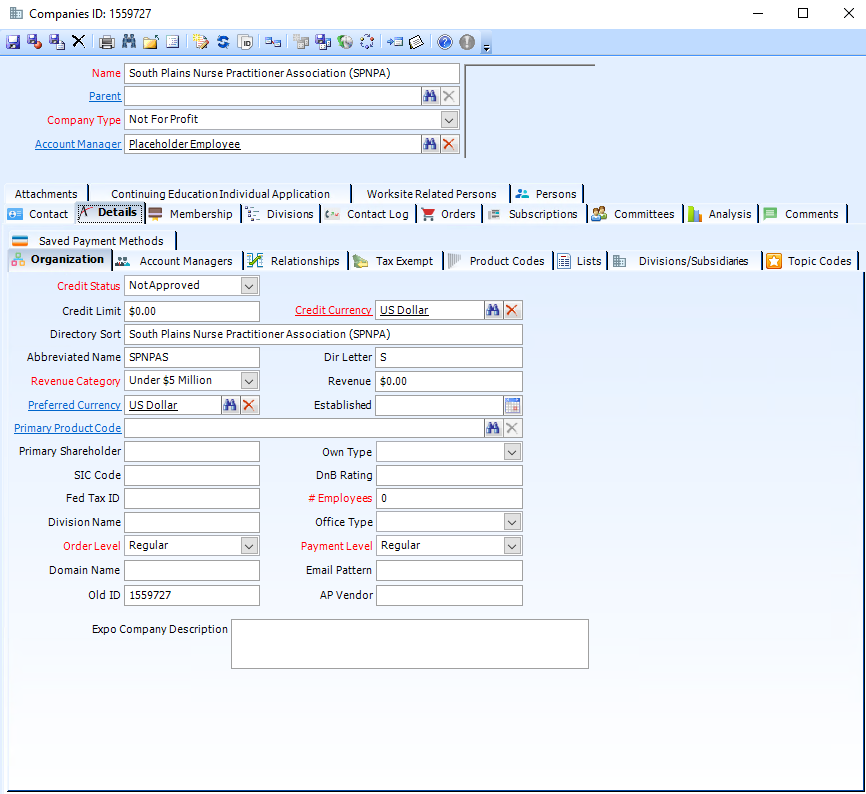Switch to the Membership tab
866x794 pixels.
[x=201, y=213]
